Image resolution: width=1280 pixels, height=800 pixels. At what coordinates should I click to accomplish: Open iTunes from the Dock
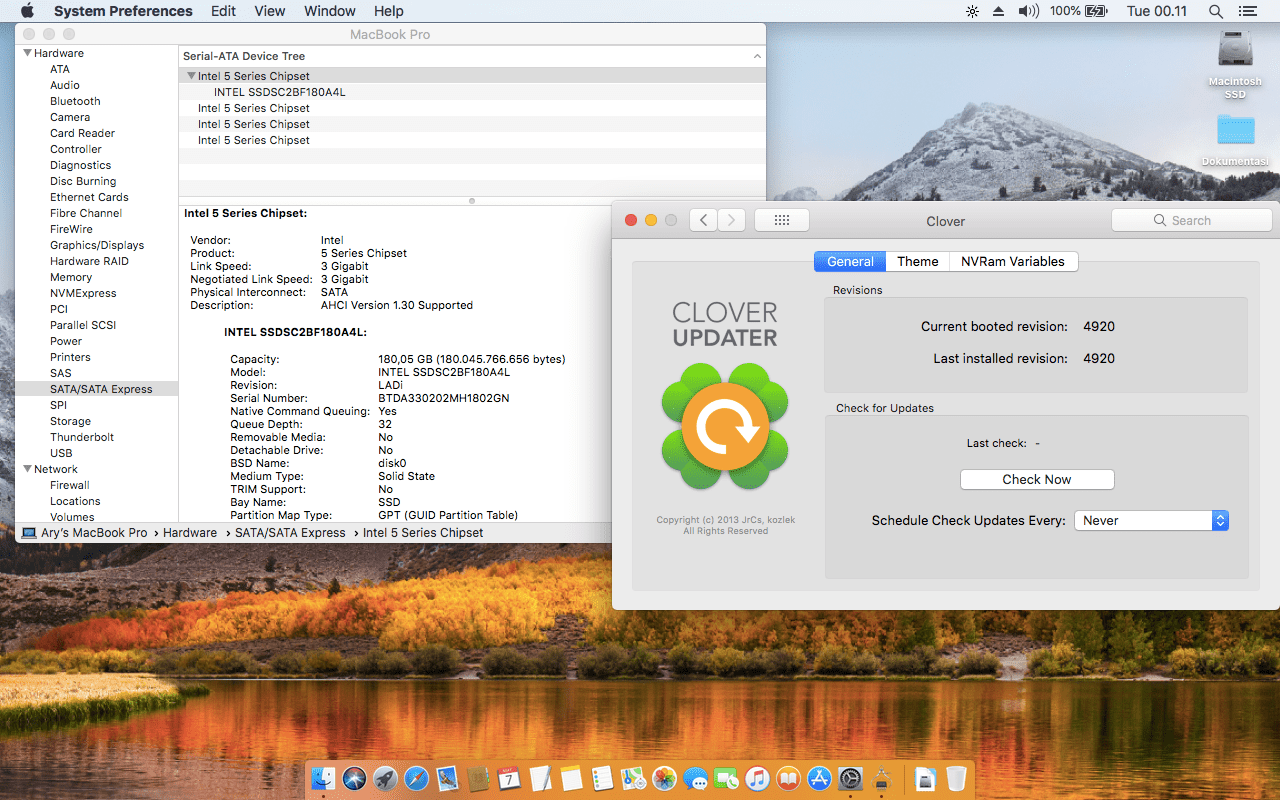click(x=757, y=779)
